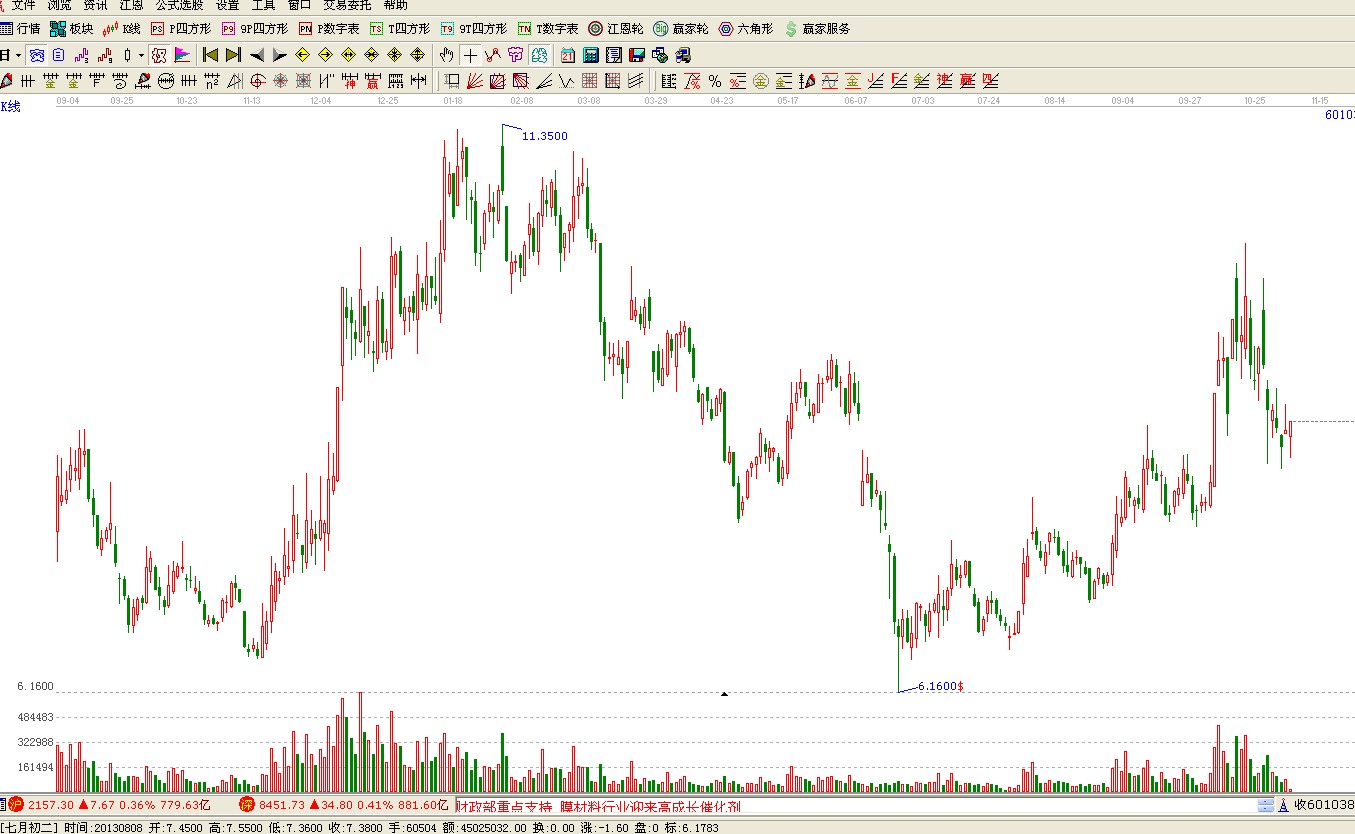Jump to first record arrow icon
This screenshot has width=1355, height=834.
tap(210, 54)
